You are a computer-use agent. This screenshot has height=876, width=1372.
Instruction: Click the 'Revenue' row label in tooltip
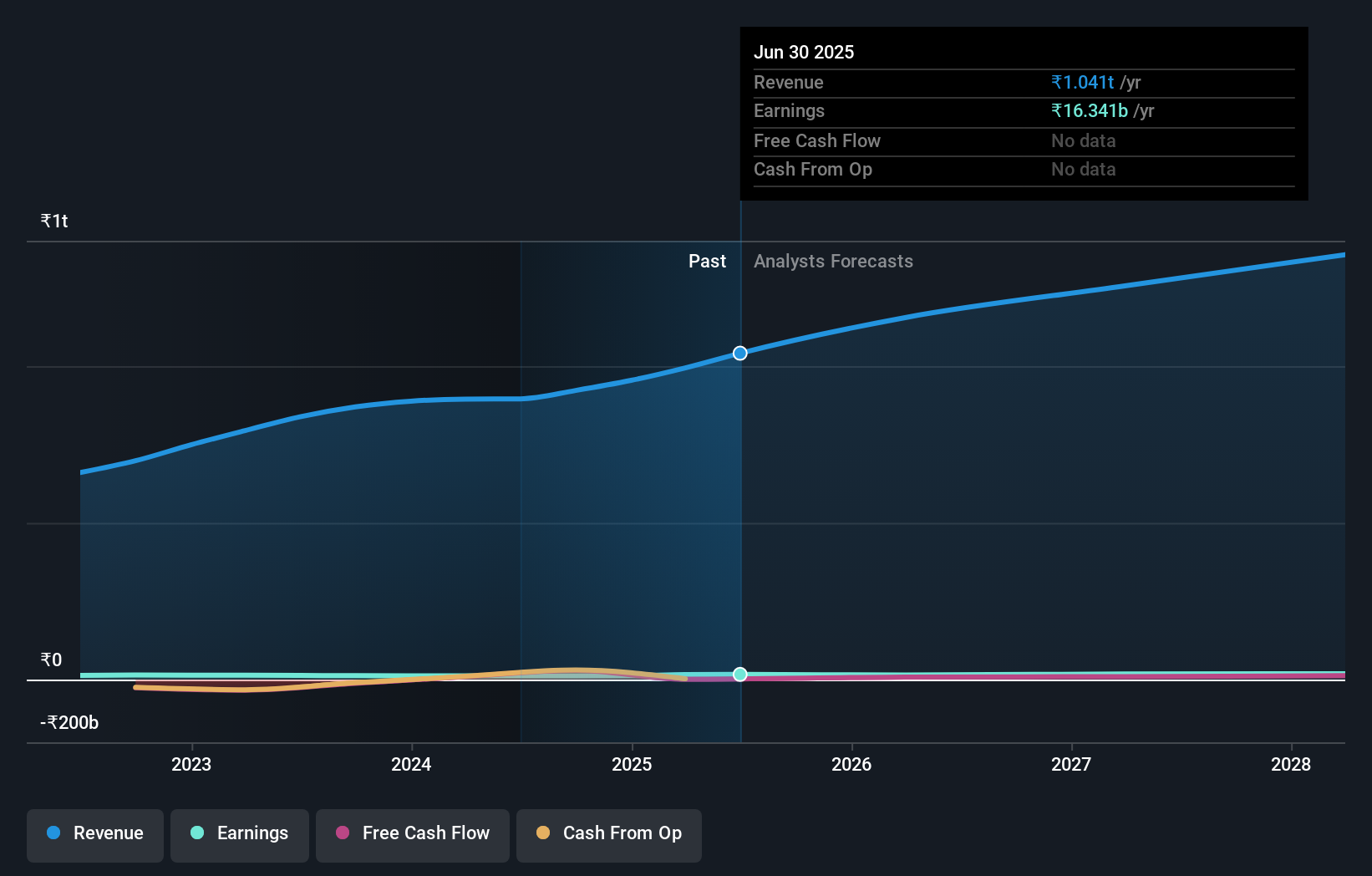click(789, 82)
